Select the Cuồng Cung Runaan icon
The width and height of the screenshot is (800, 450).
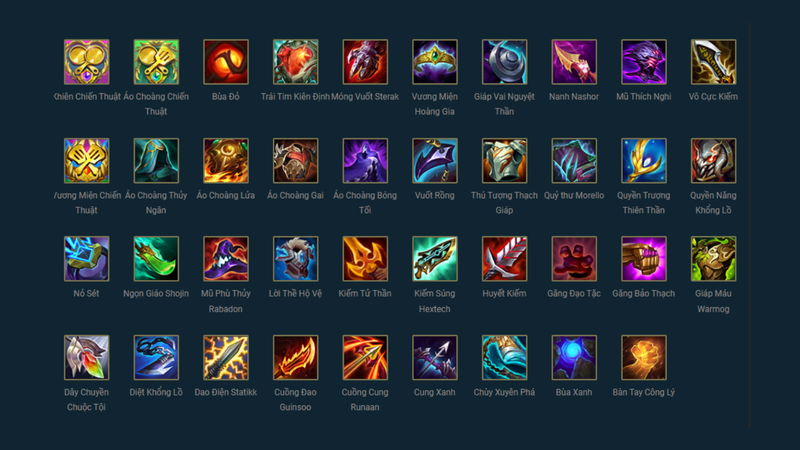(x=365, y=358)
